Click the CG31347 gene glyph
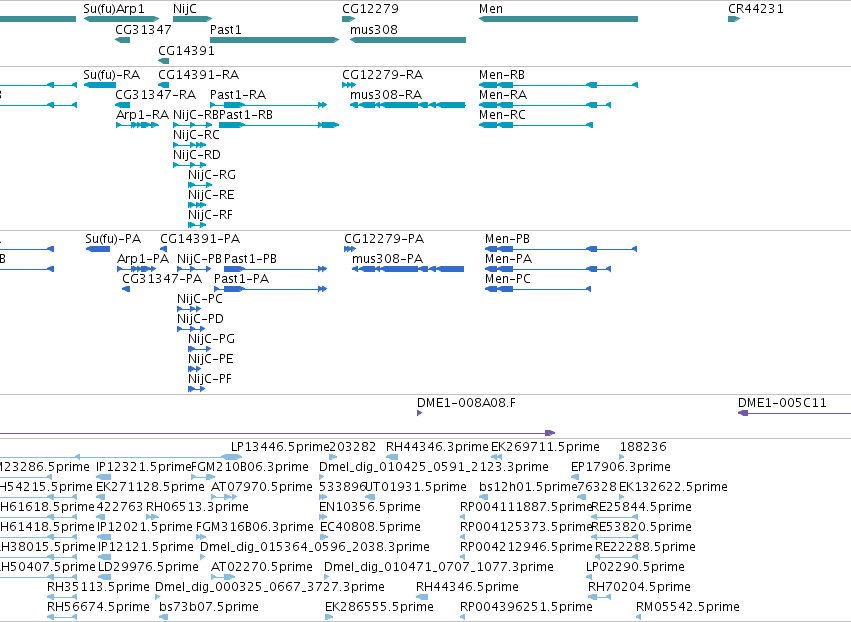Screen dimensions: 851x622 coord(123,40)
